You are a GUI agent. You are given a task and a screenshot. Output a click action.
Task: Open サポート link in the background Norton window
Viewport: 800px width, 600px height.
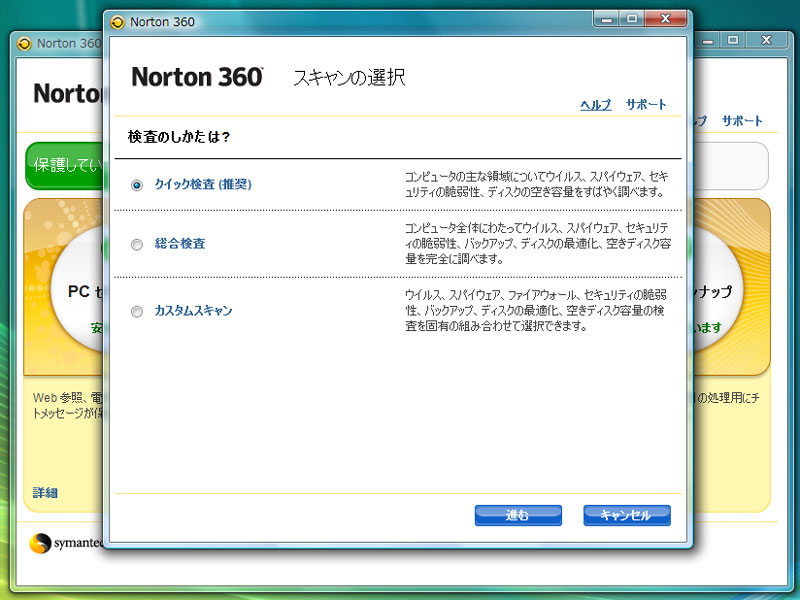click(742, 121)
